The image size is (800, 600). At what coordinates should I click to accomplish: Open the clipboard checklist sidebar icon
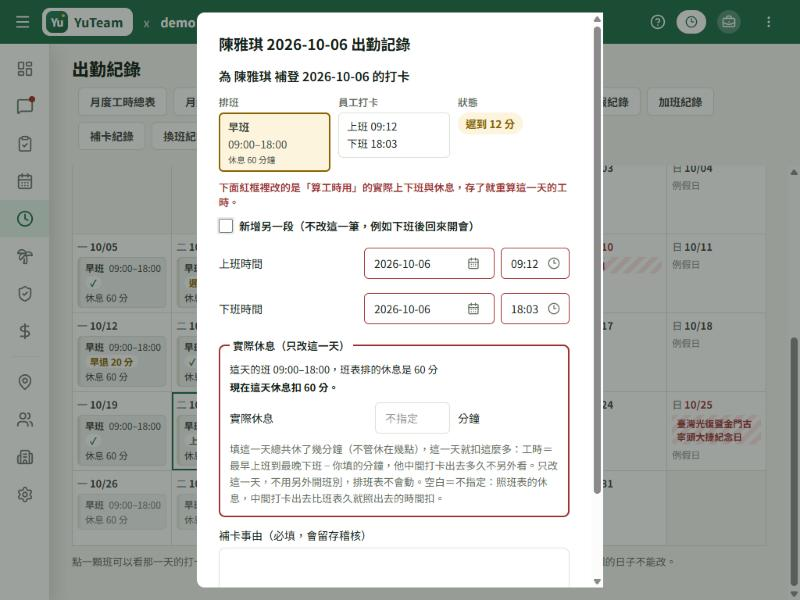pos(24,144)
